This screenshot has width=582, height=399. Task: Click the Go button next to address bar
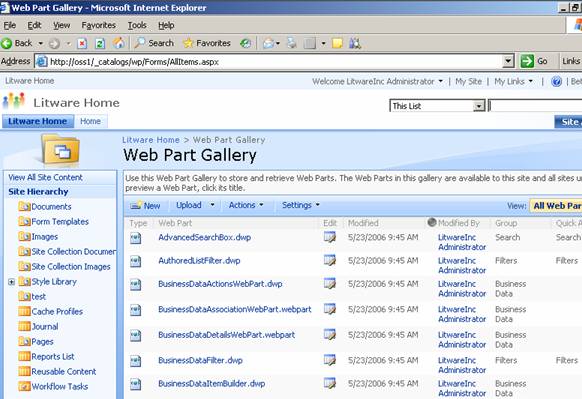coord(534,61)
